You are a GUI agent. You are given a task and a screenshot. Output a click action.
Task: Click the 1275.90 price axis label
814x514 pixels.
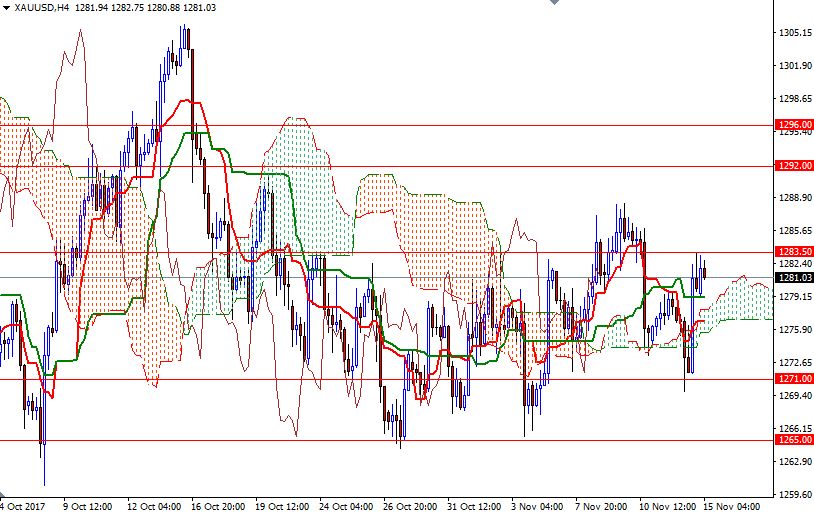pos(794,330)
